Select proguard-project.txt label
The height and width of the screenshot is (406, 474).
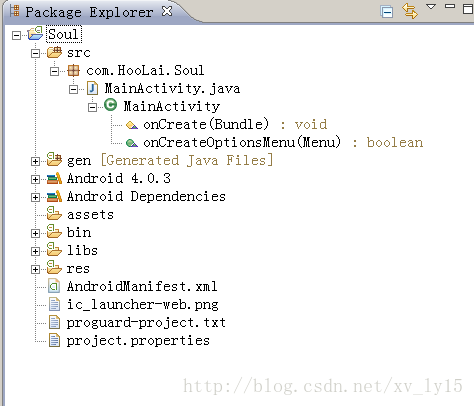coord(146,323)
